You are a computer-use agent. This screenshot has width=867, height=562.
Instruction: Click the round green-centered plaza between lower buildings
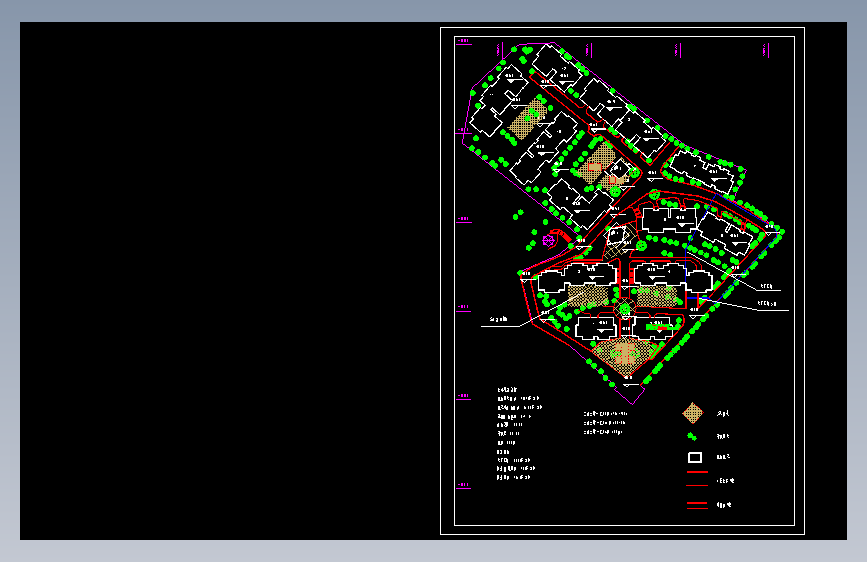tap(625, 309)
